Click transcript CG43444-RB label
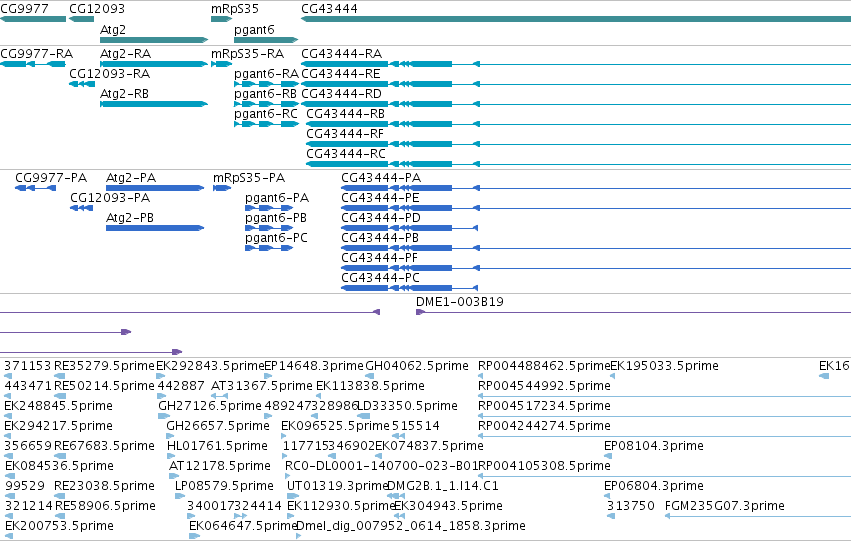 pos(346,114)
